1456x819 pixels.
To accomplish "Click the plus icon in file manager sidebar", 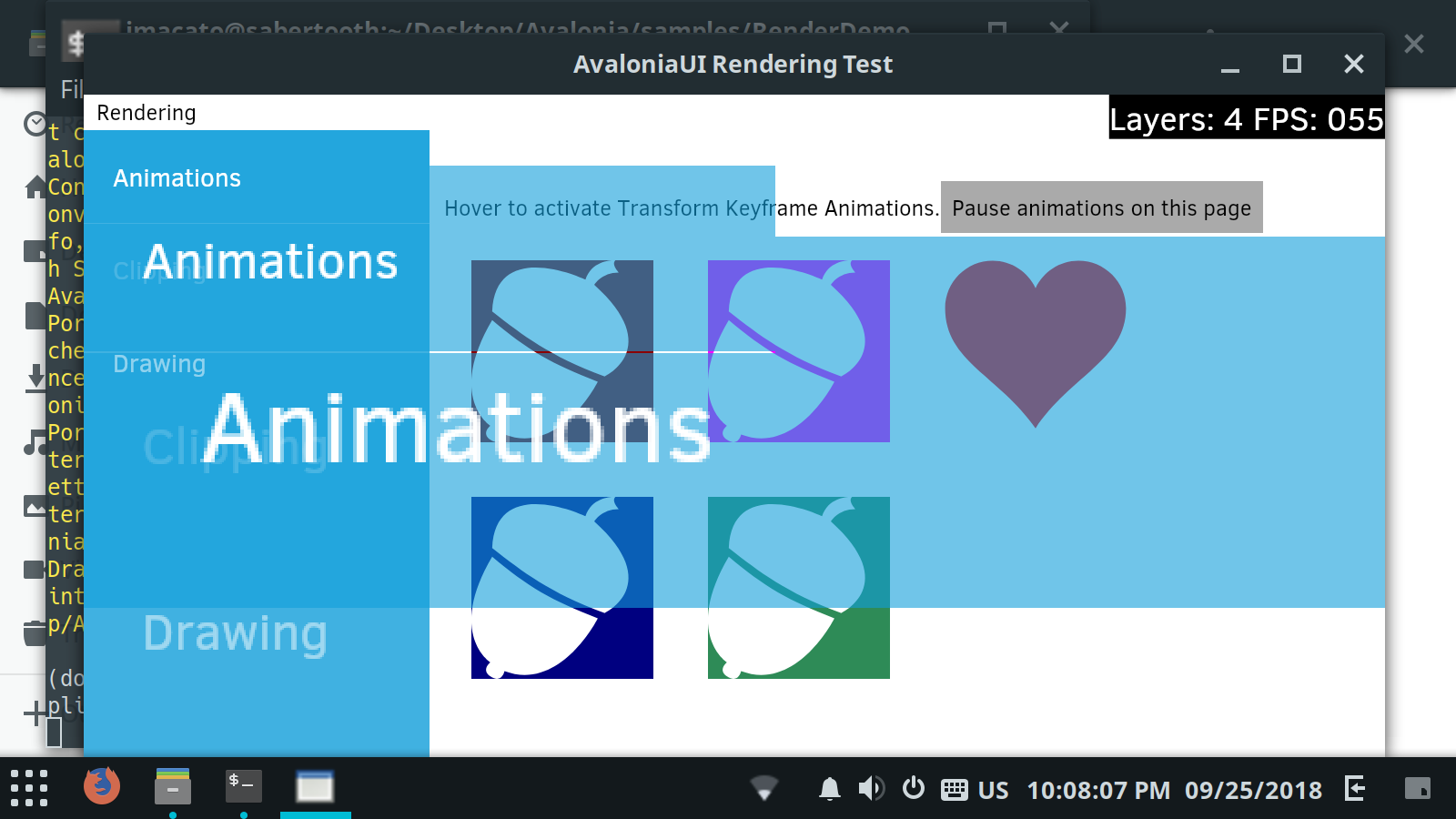I will pyautogui.click(x=35, y=713).
